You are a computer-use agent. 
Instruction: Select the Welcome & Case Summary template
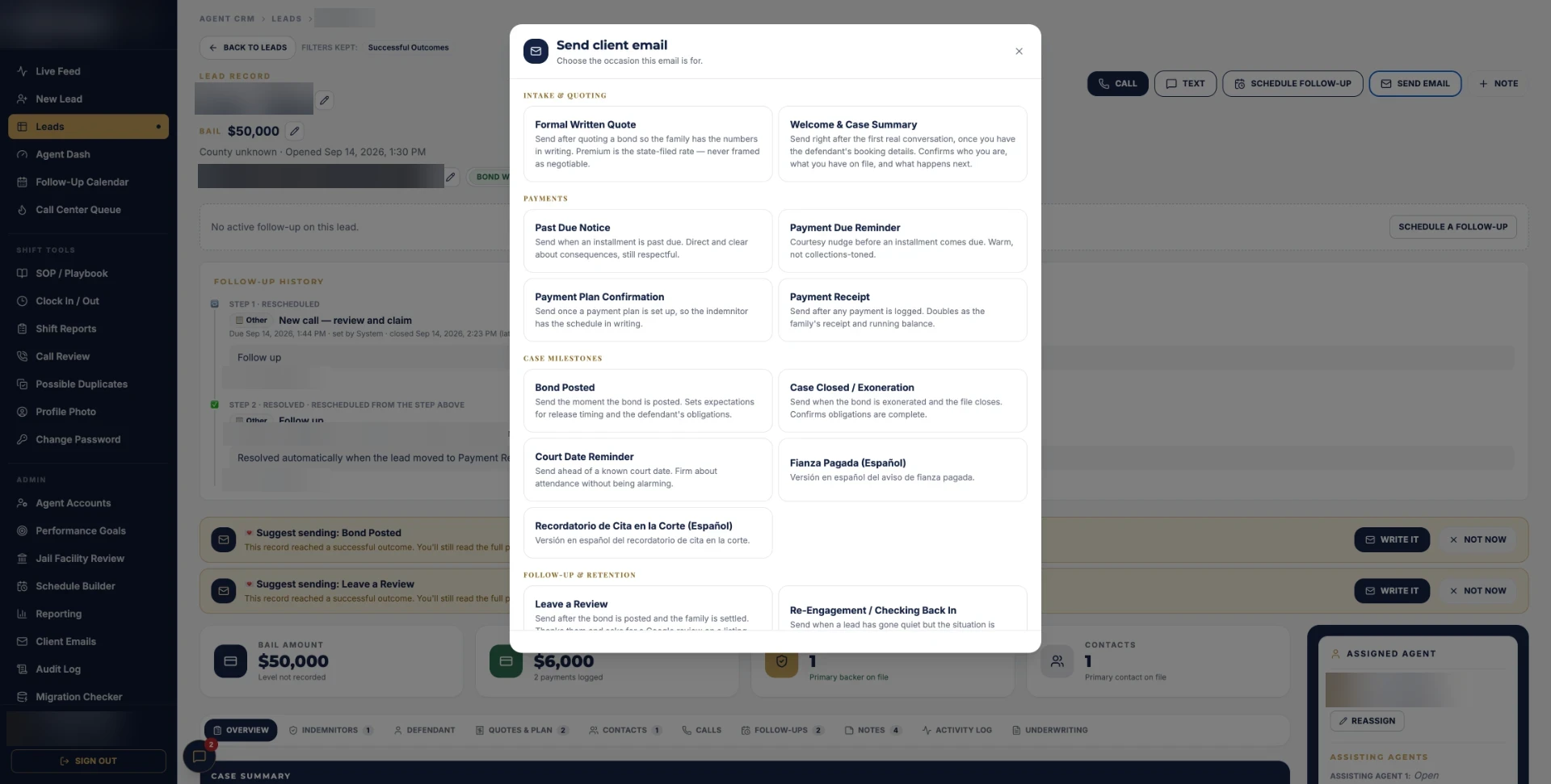(x=902, y=144)
